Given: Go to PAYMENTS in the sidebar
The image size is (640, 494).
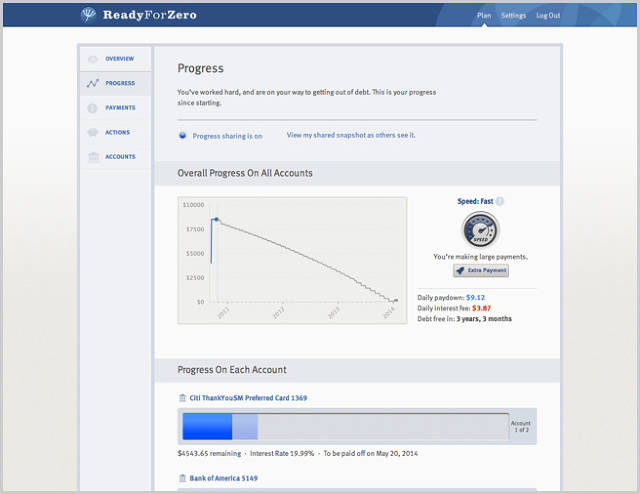Looking at the screenshot, I should pos(120,108).
